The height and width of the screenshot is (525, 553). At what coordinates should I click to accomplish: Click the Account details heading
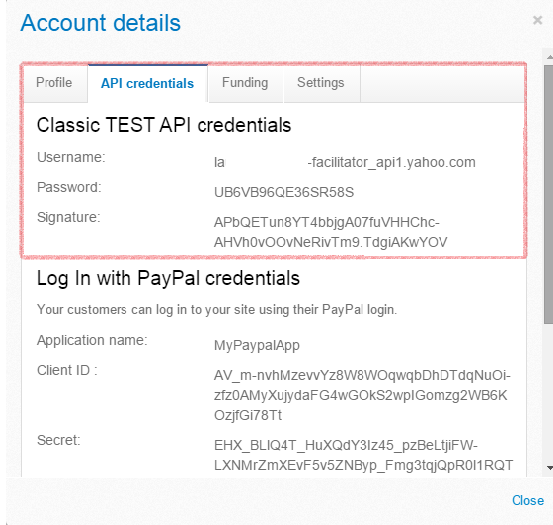point(101,23)
